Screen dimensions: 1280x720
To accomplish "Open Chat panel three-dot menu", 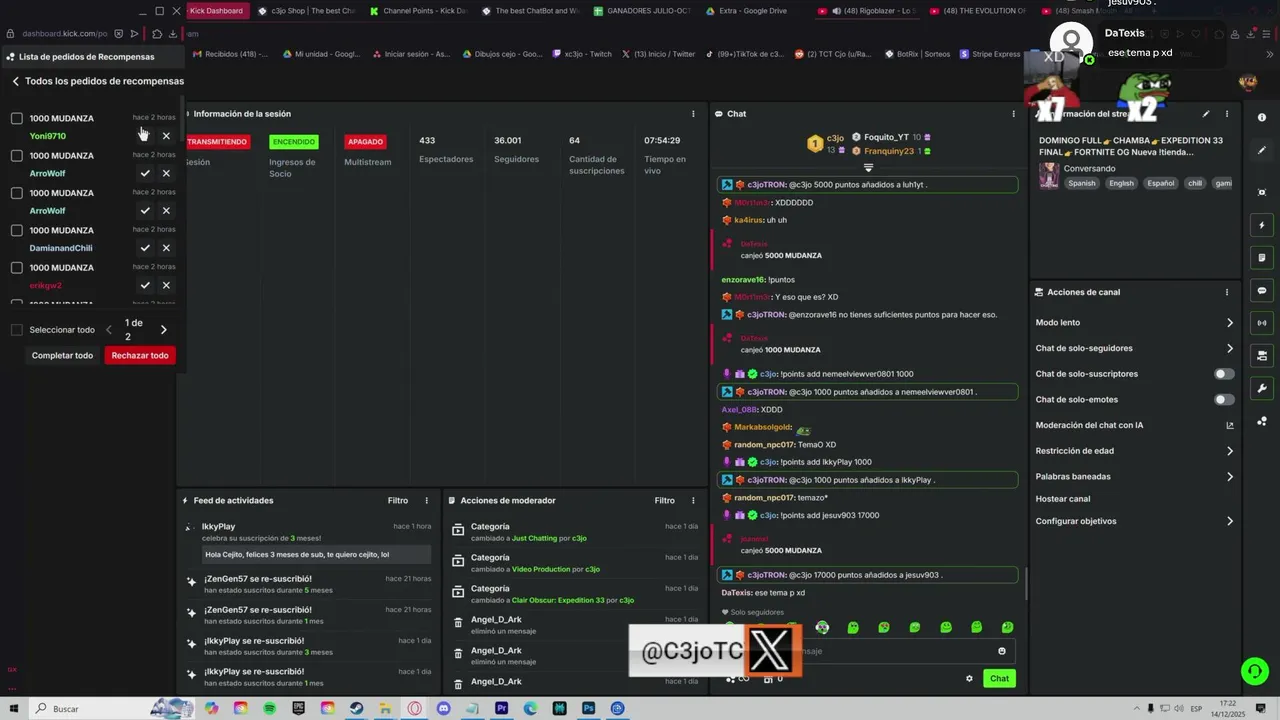I will point(1013,114).
